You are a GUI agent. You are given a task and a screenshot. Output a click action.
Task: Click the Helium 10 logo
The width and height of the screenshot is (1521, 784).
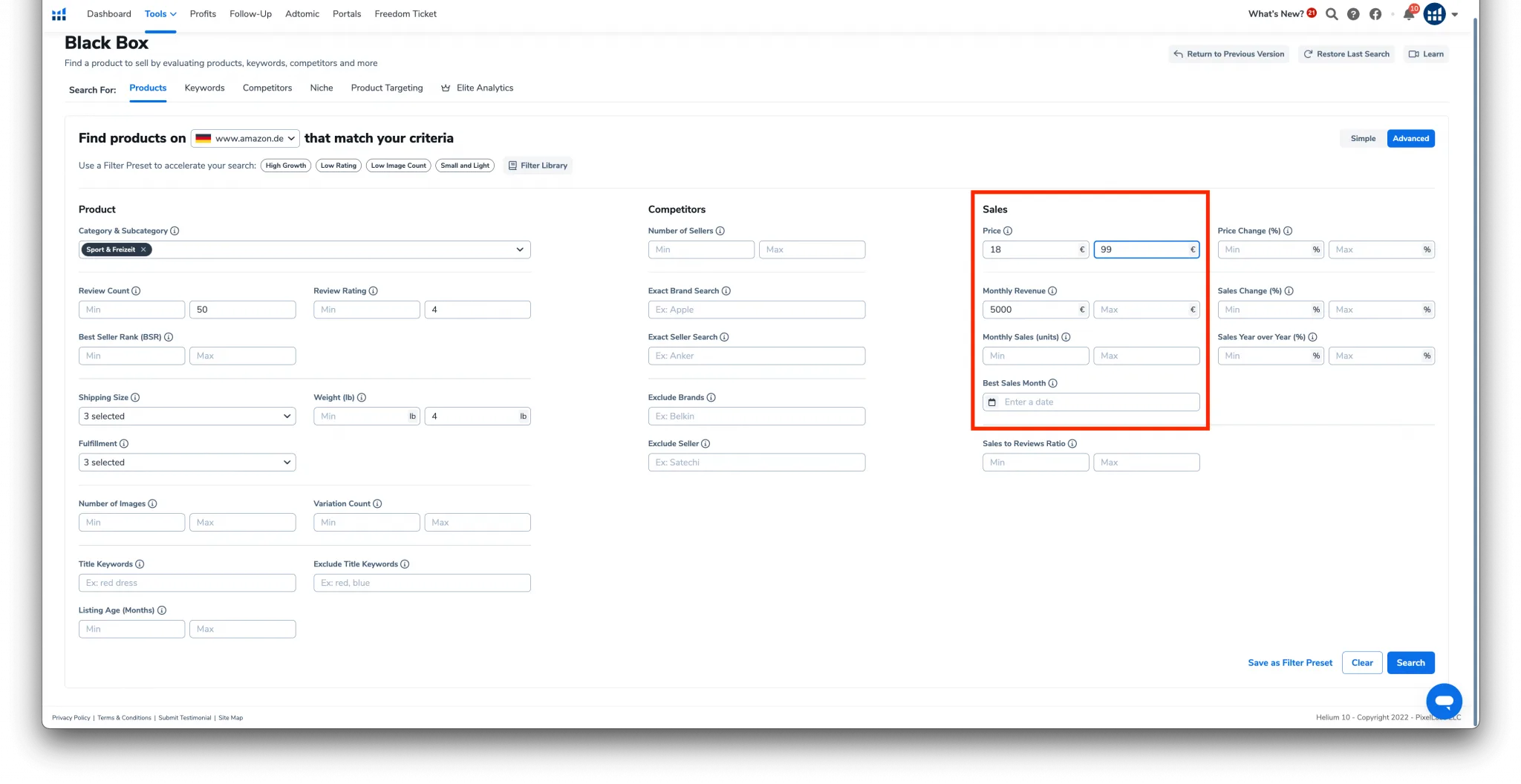point(59,14)
